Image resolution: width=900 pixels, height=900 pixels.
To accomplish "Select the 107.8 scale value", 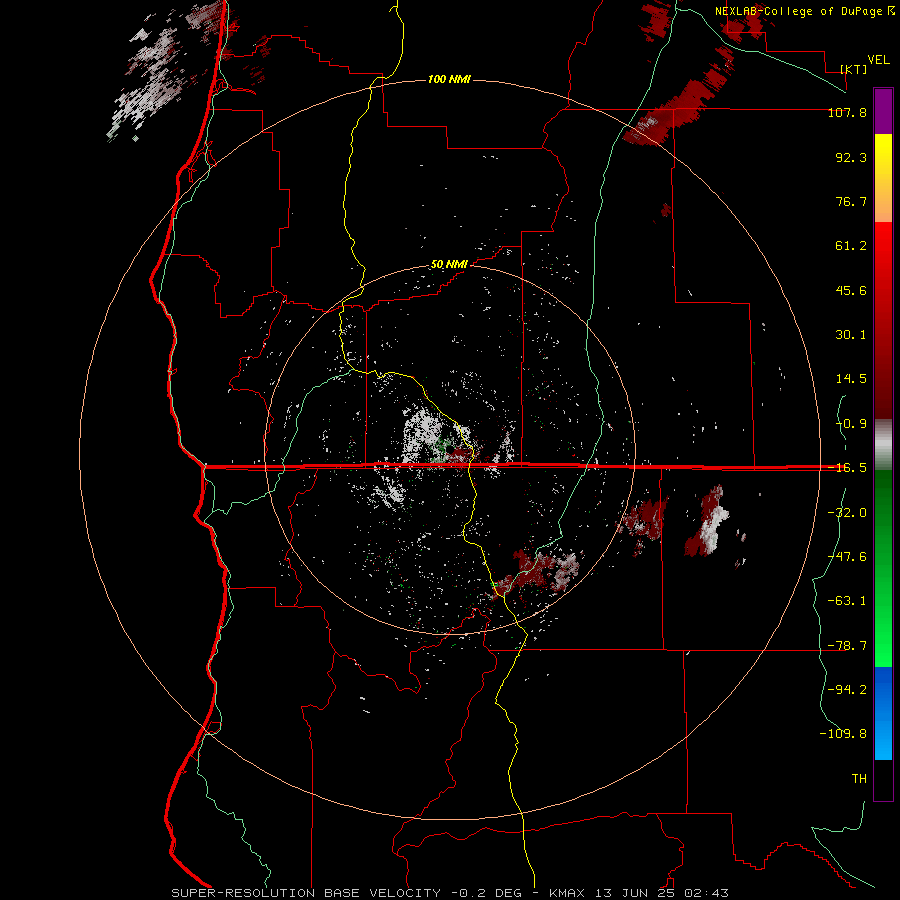I will coord(847,112).
